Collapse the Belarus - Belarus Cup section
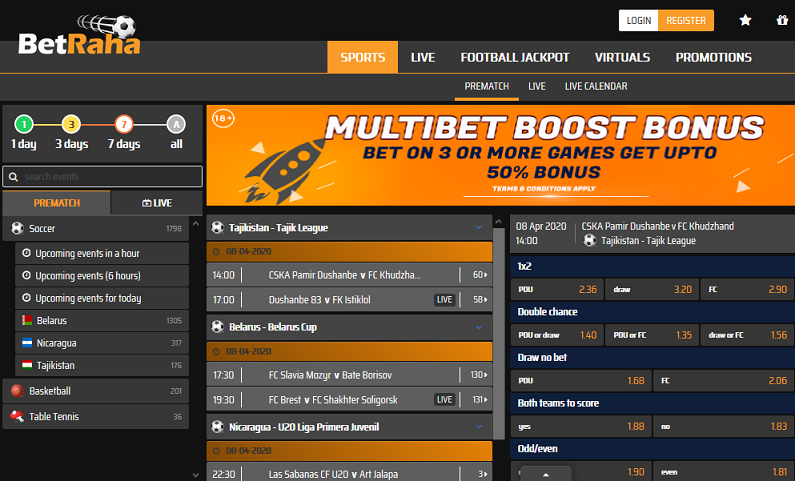The image size is (795, 481). pos(479,327)
